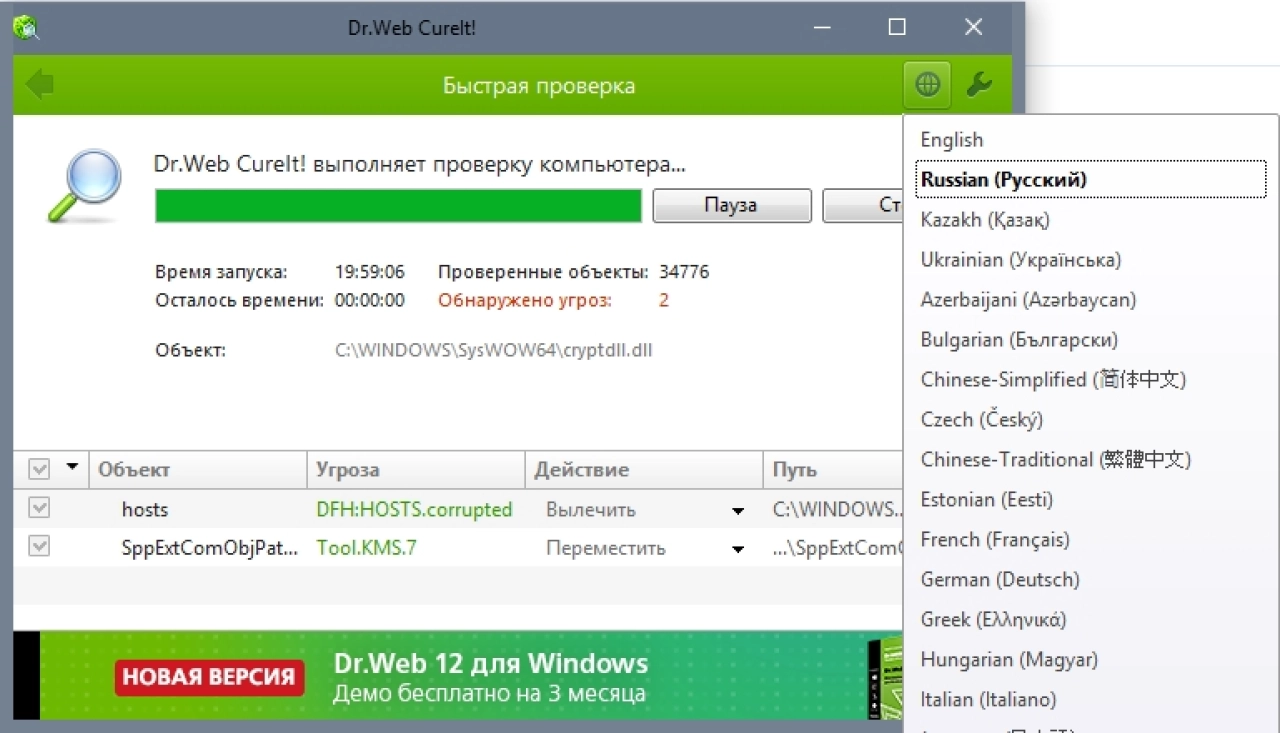Toggle the hosts row checkbox
This screenshot has height=733, width=1280.
[39, 508]
